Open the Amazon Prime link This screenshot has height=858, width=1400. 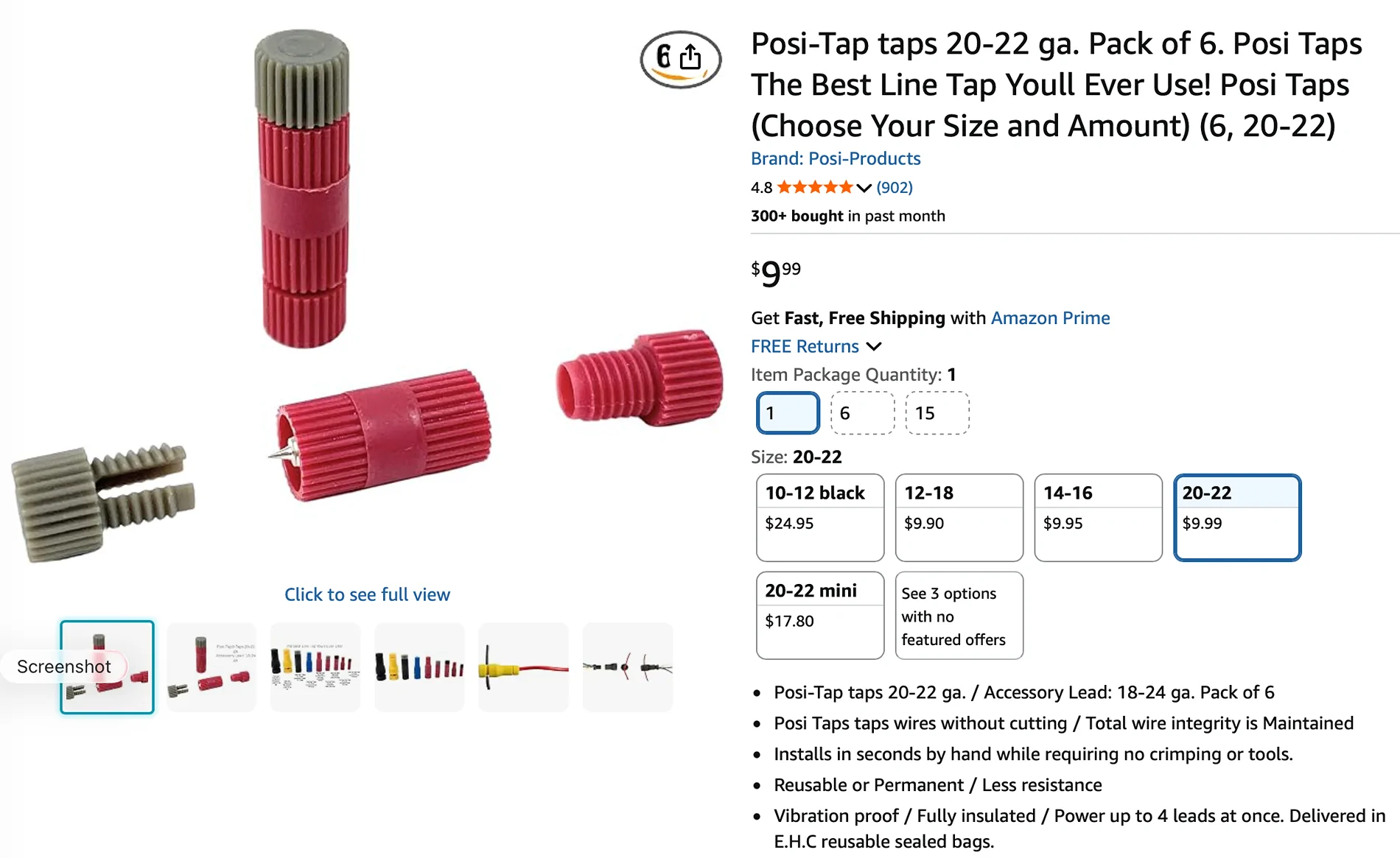coord(1050,318)
